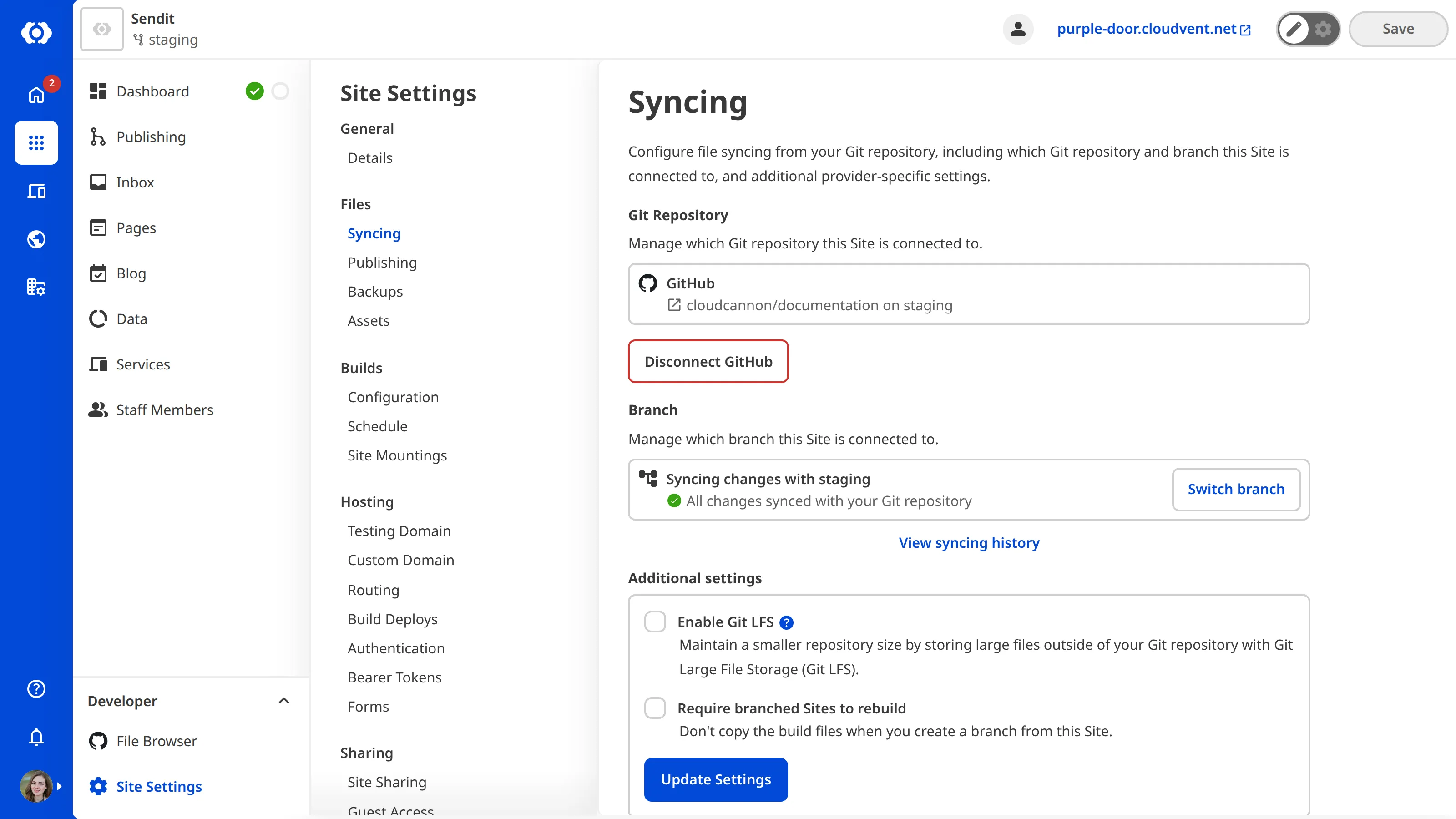Click the Git LFS help question icon
Viewport: 1456px width, 819px height.
pos(786,622)
